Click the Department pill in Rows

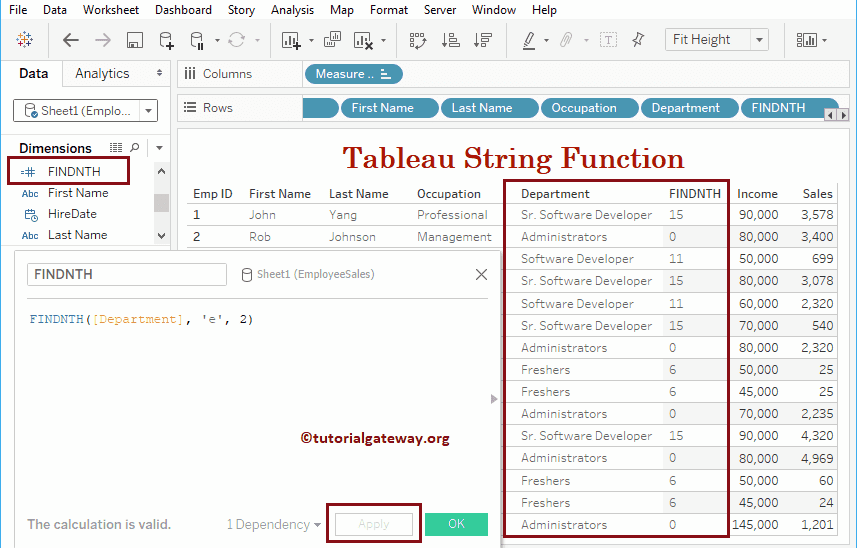pos(690,108)
